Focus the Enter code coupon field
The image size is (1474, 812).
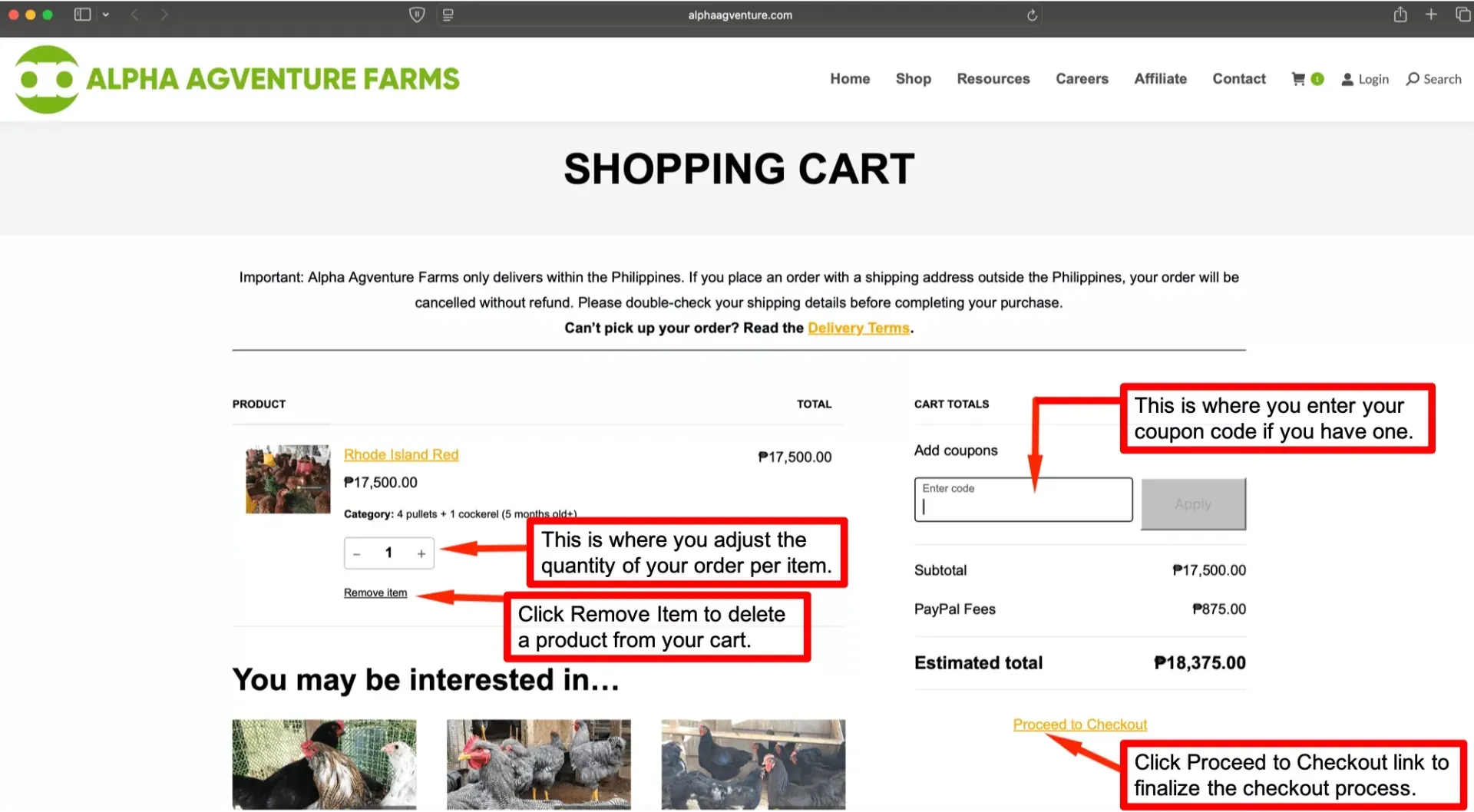(x=1023, y=500)
